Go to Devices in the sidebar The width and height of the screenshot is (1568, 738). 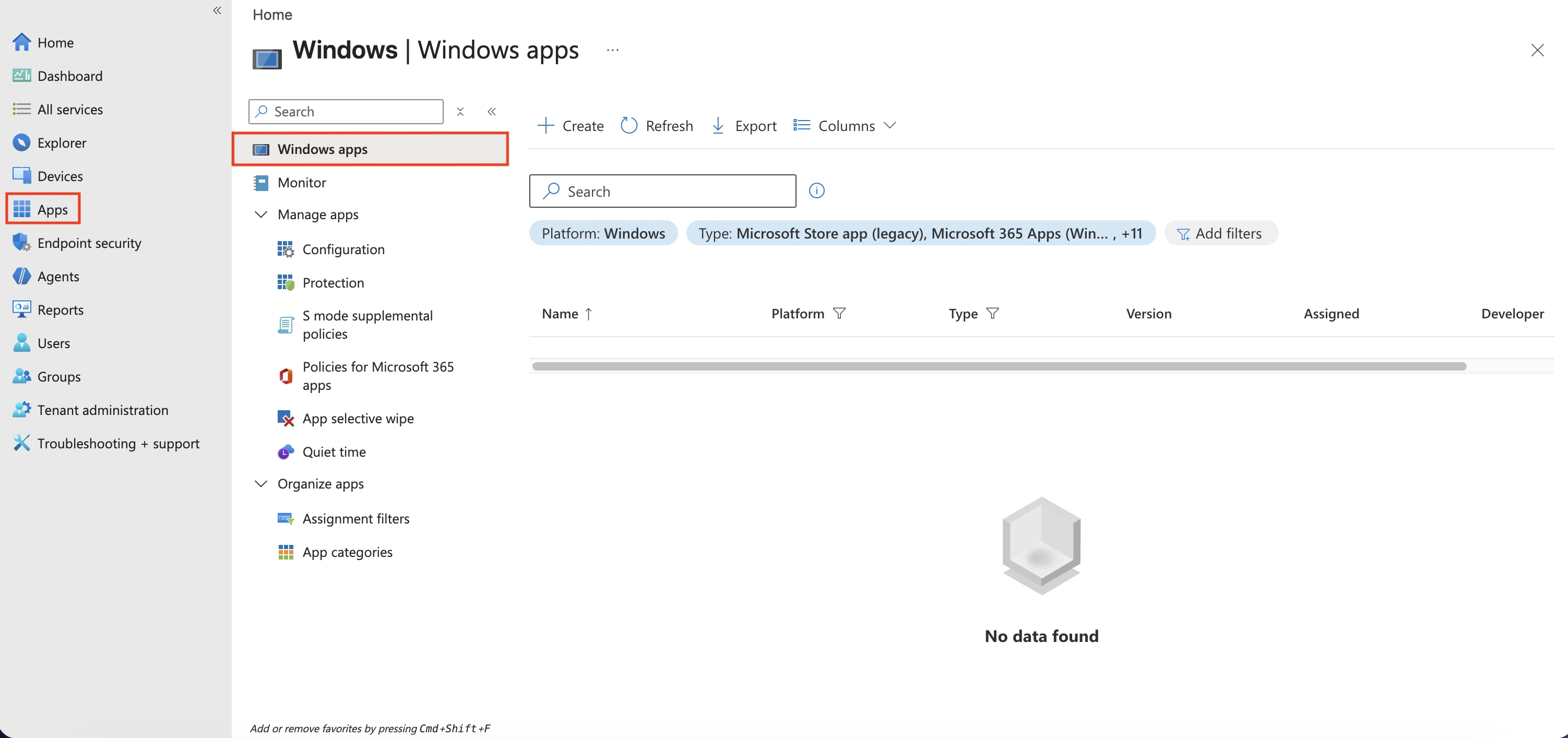click(x=47, y=176)
